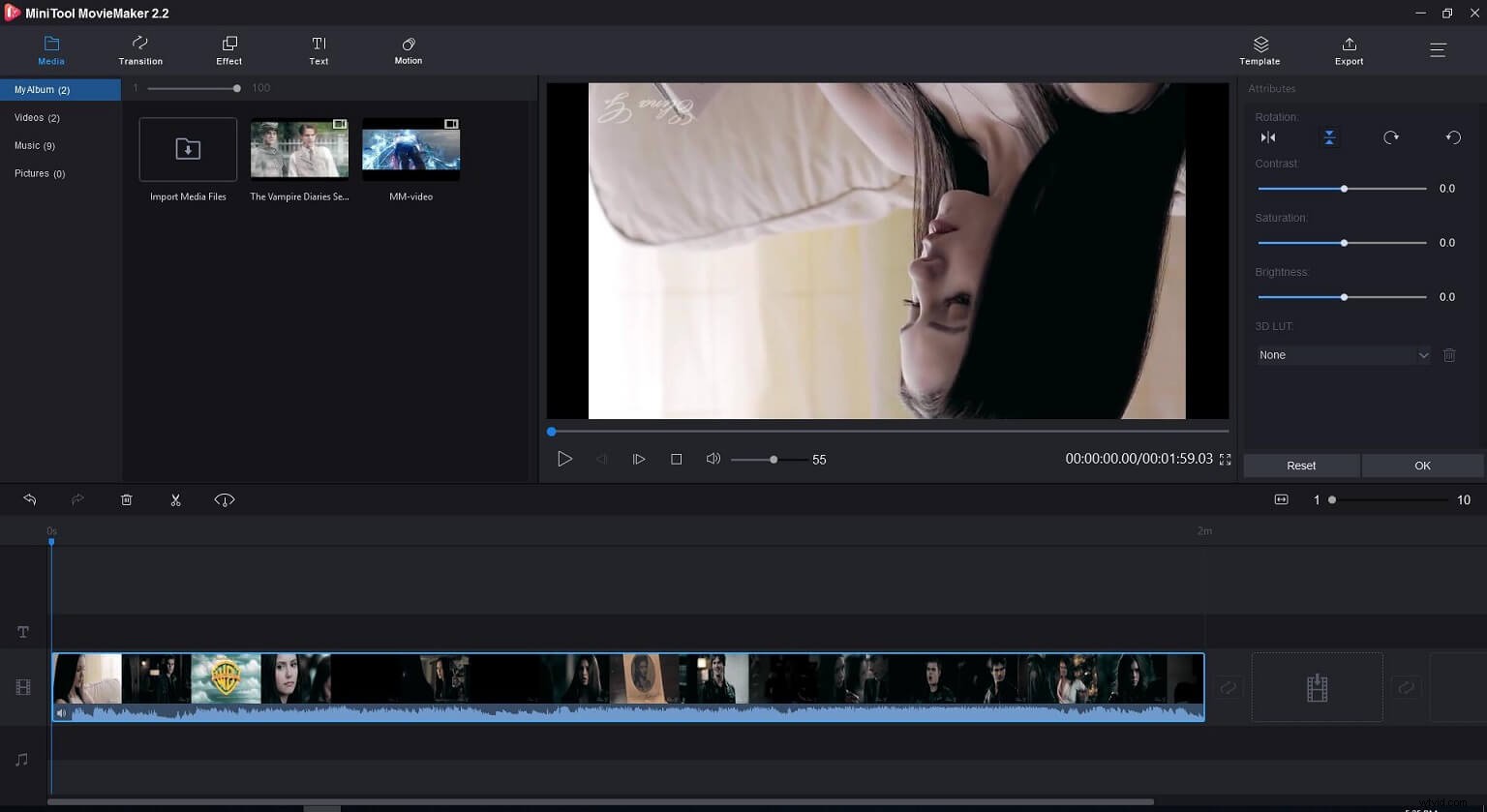Select the Flip Horizontal rotation icon
Screen dimensions: 1487x812
tap(1268, 136)
